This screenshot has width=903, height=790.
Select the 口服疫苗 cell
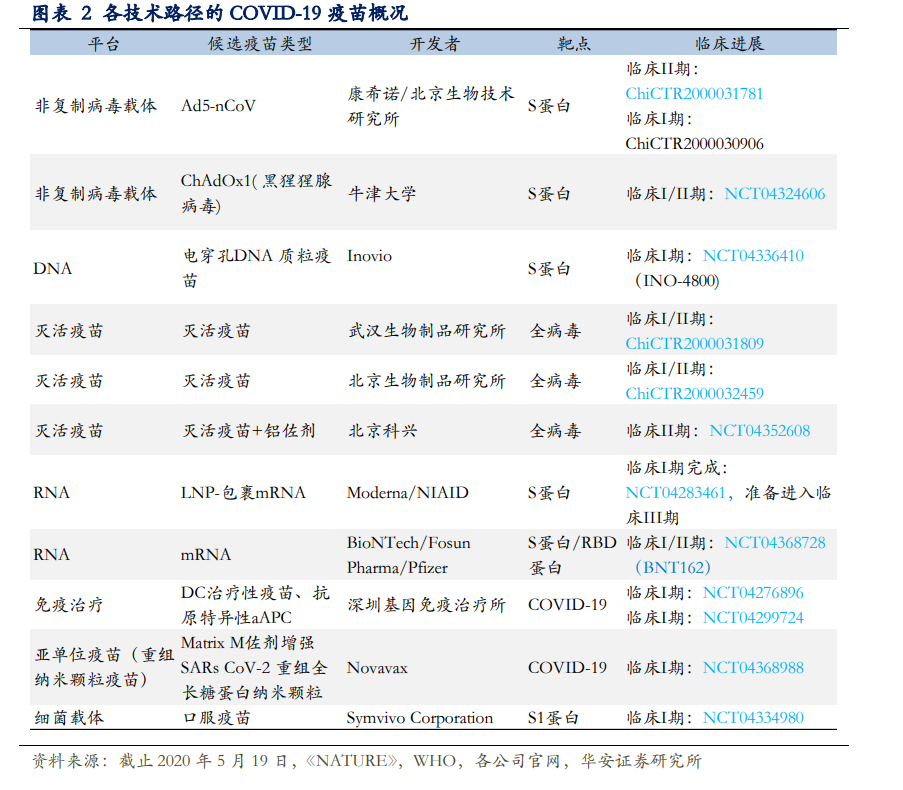point(216,718)
